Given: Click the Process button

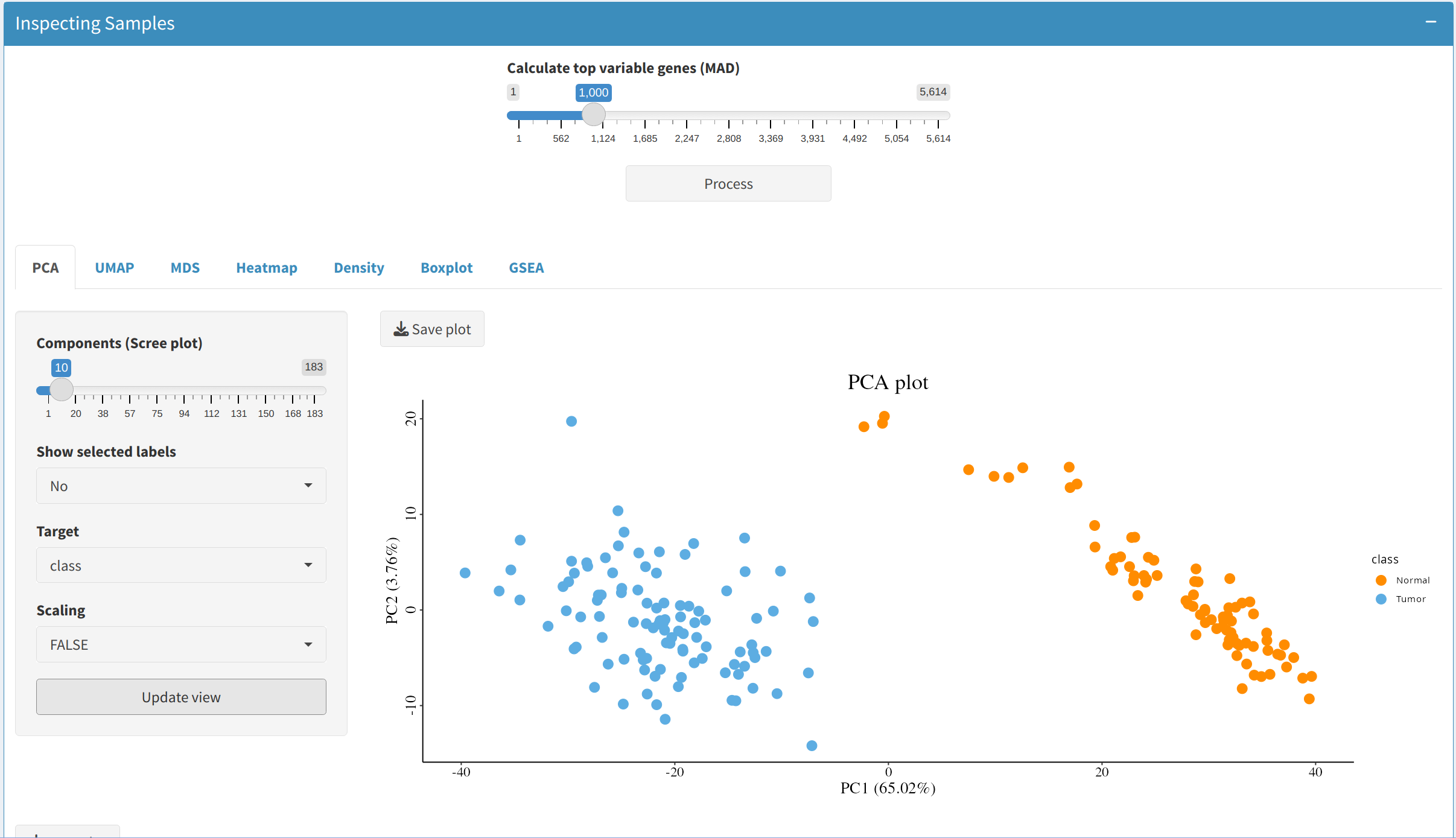Looking at the screenshot, I should [x=728, y=183].
